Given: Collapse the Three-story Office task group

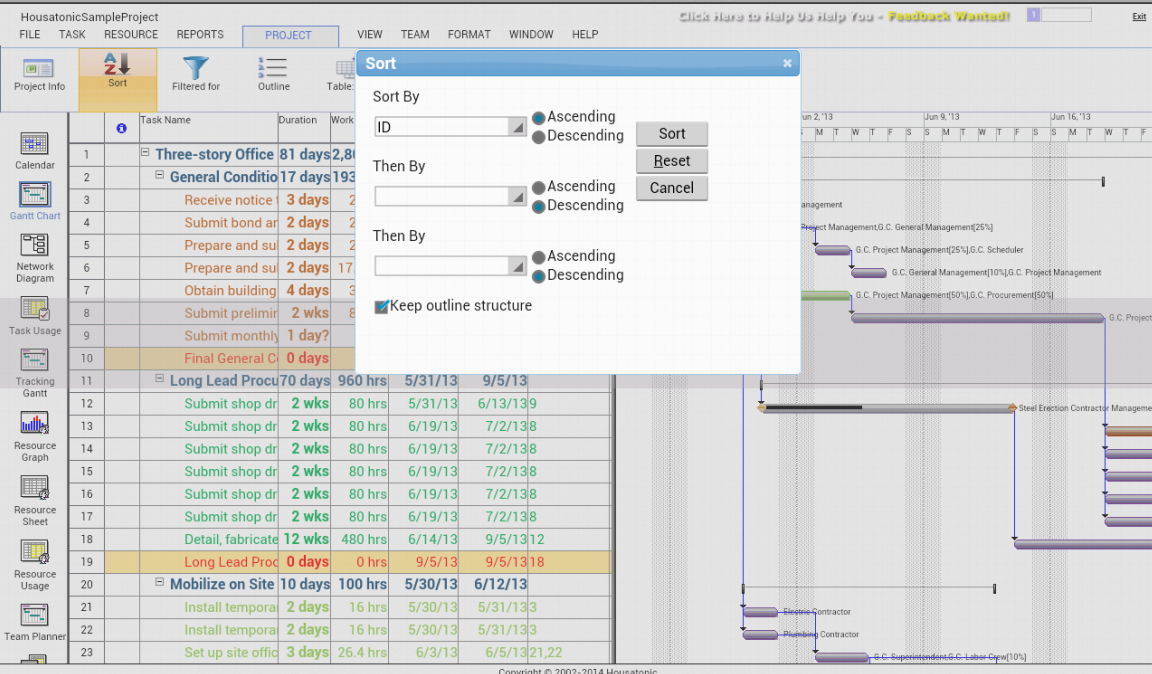Looking at the screenshot, I should click(x=145, y=154).
